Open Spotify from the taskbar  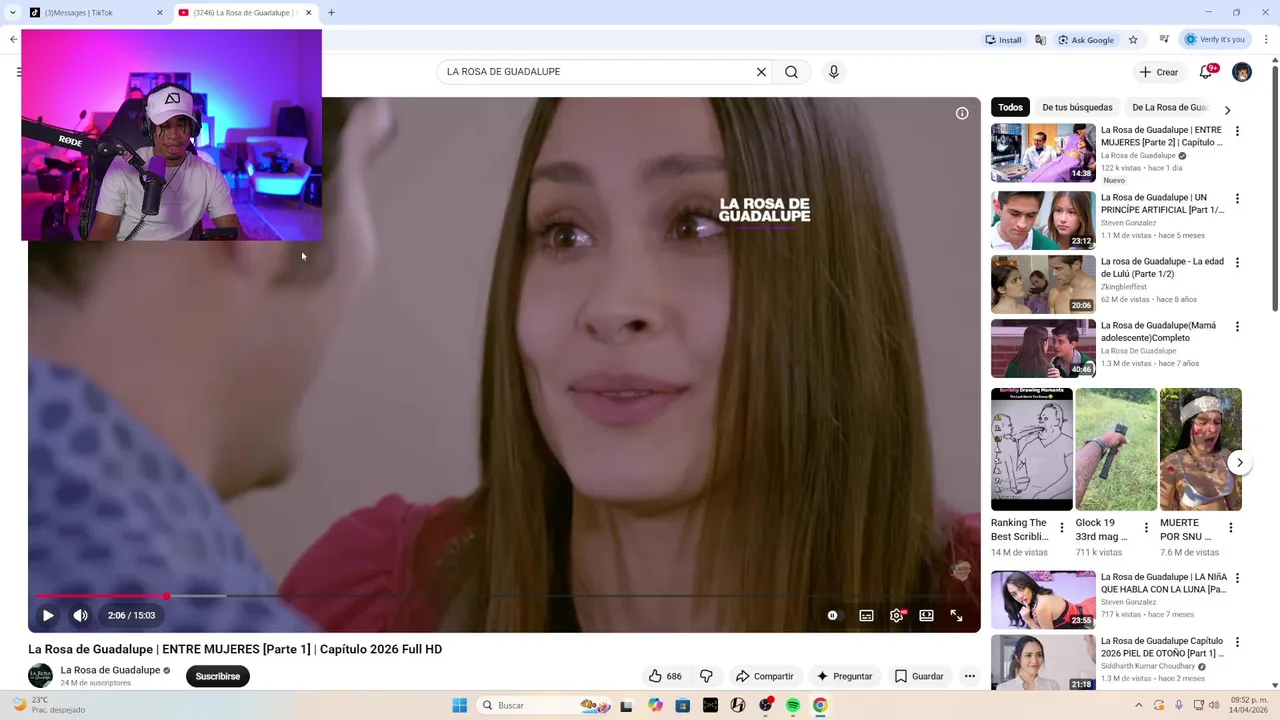[792, 705]
